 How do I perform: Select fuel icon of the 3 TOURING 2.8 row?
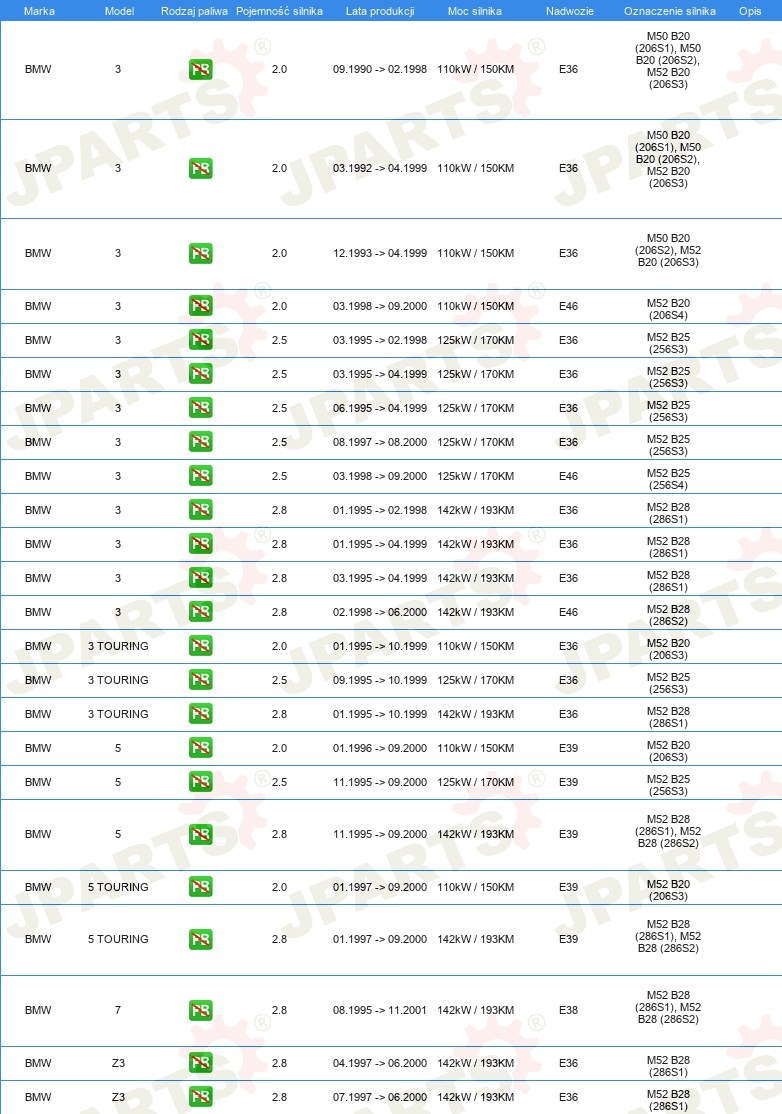click(x=201, y=714)
